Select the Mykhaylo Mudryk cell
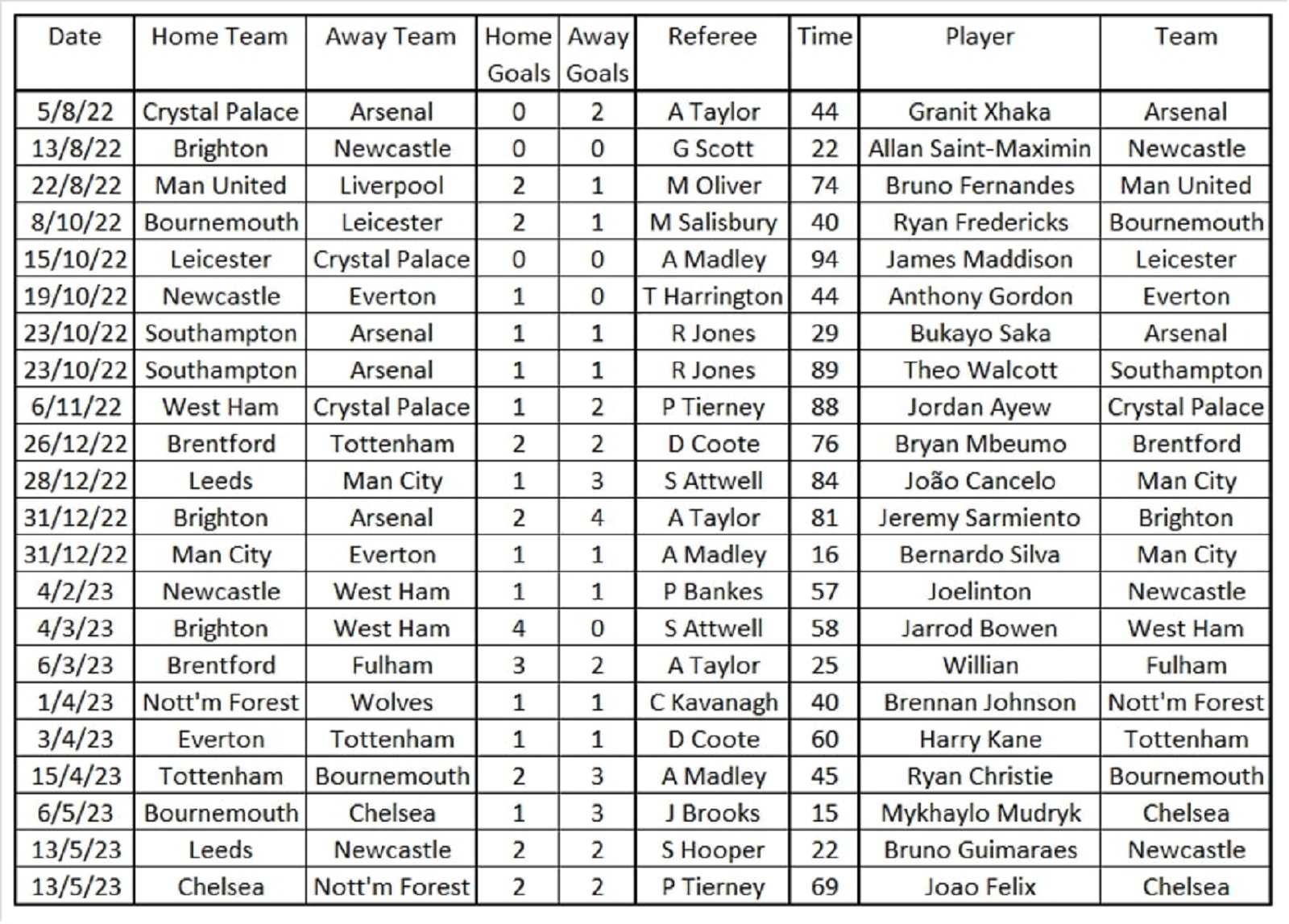The height and width of the screenshot is (924, 1289). pyautogui.click(x=980, y=813)
